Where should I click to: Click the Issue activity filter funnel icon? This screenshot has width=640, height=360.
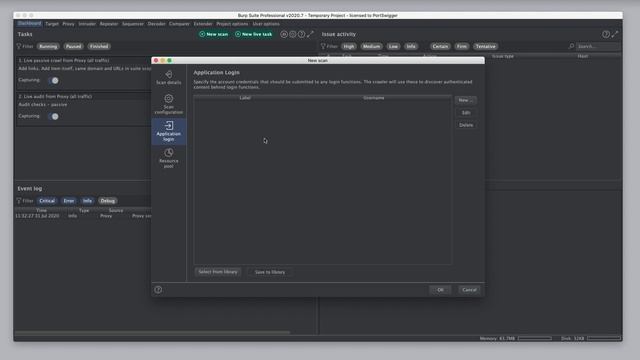[x=323, y=47]
